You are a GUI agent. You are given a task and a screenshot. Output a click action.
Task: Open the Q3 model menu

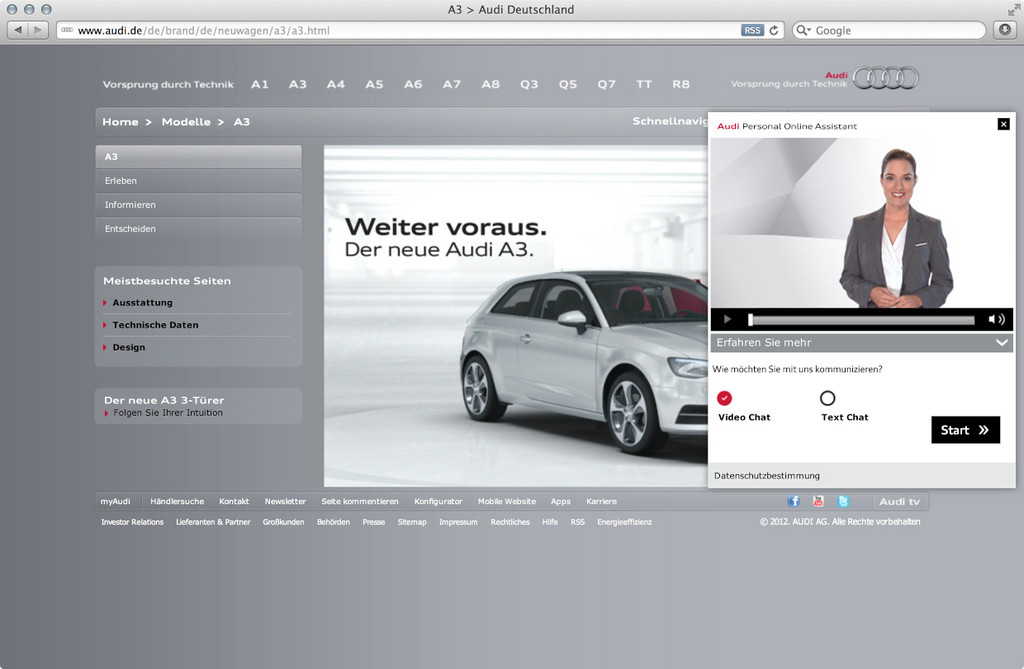(x=529, y=84)
